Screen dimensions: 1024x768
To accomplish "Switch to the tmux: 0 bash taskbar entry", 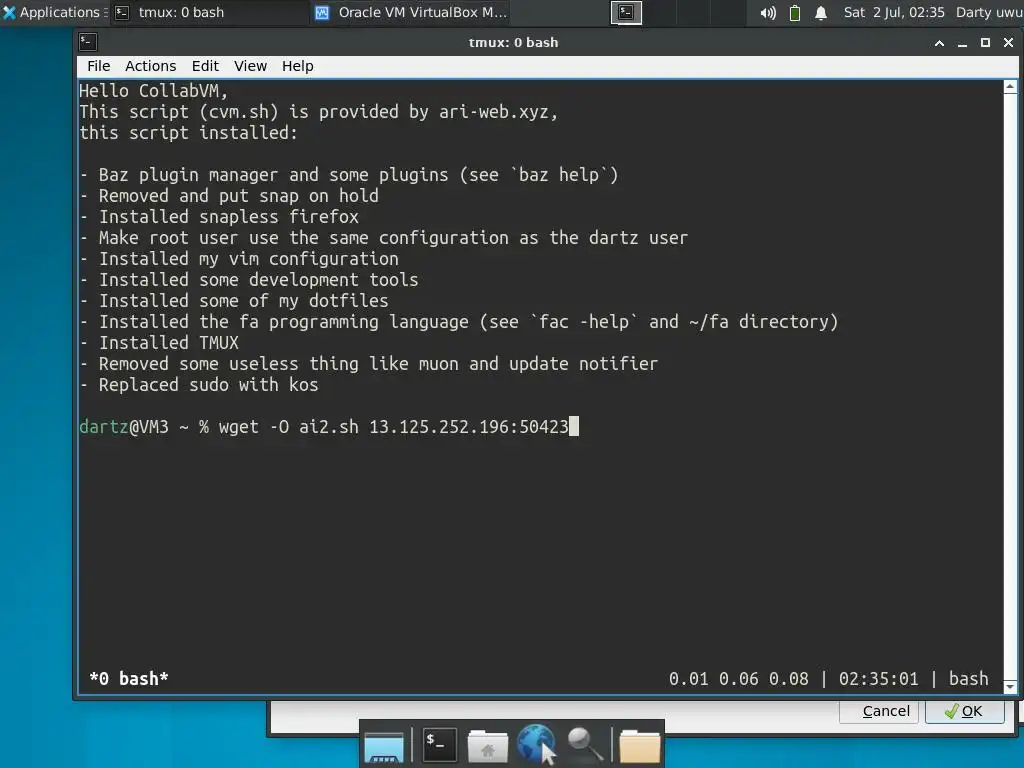I will (209, 12).
